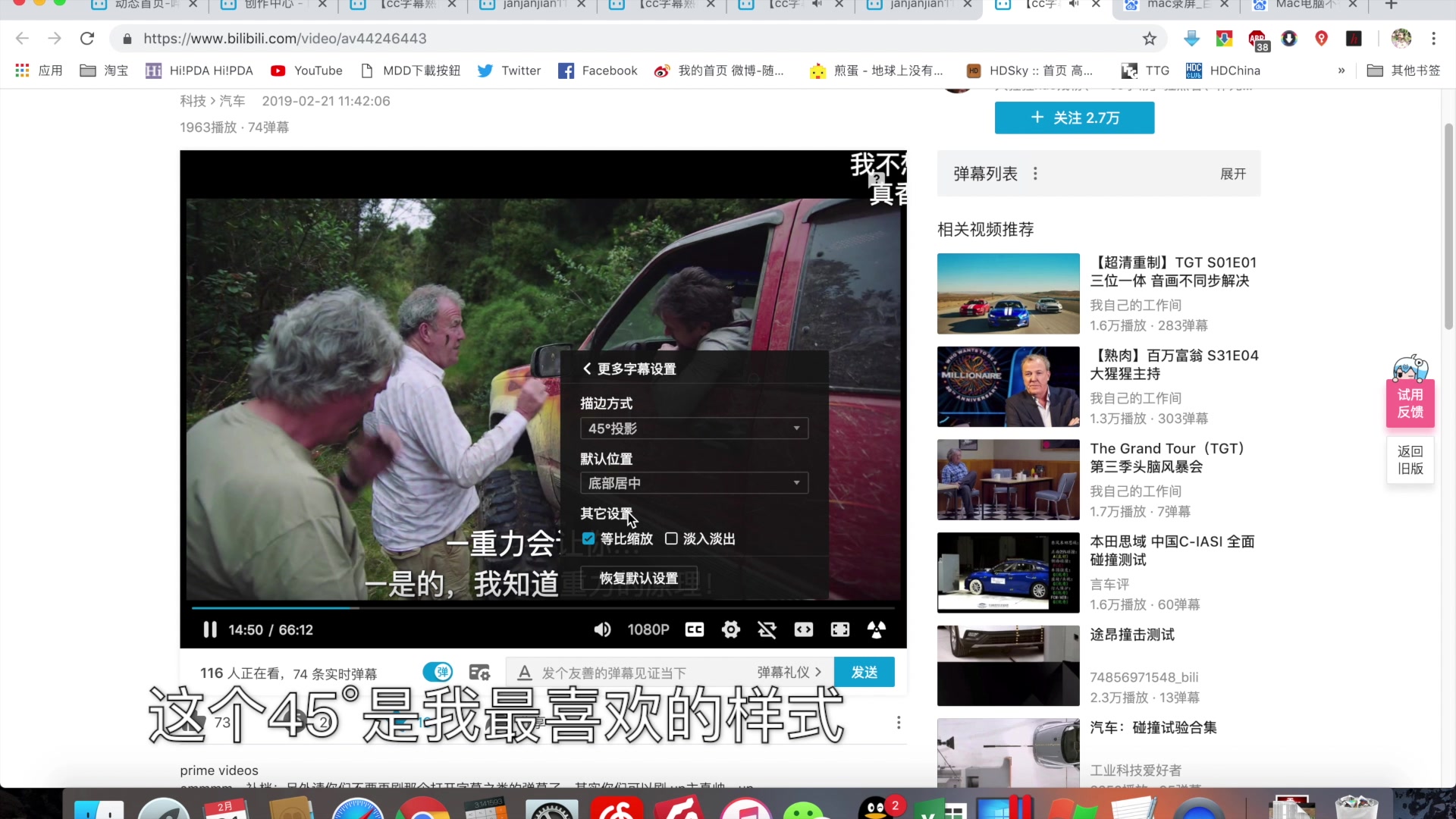
Task: Open the 描边方式 45°投影 dropdown
Action: [x=694, y=428]
